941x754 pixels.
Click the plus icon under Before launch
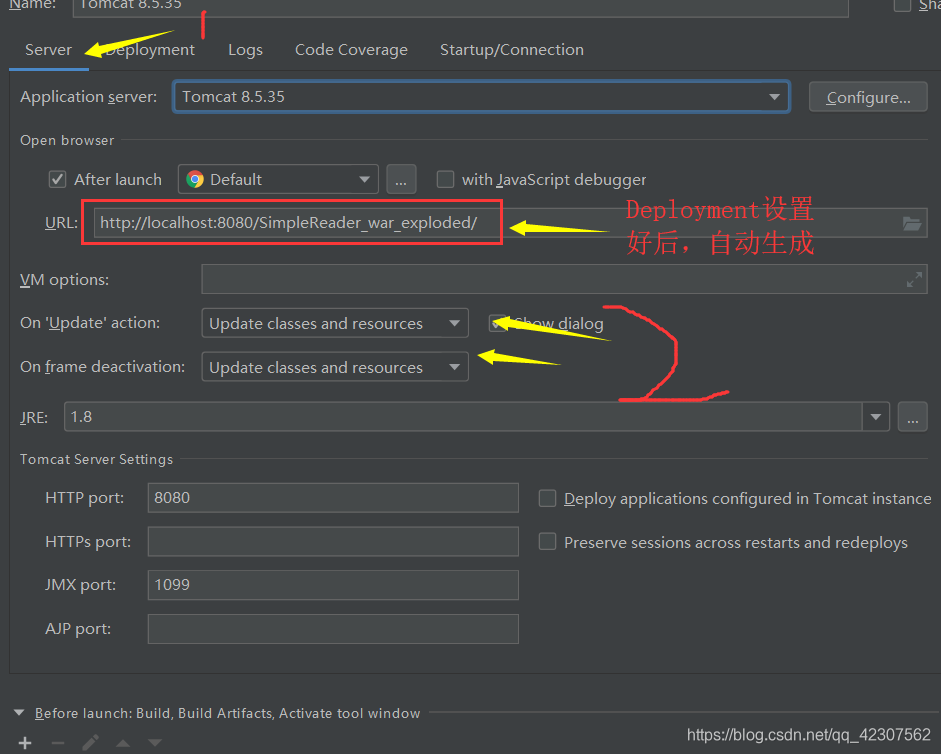coord(25,743)
